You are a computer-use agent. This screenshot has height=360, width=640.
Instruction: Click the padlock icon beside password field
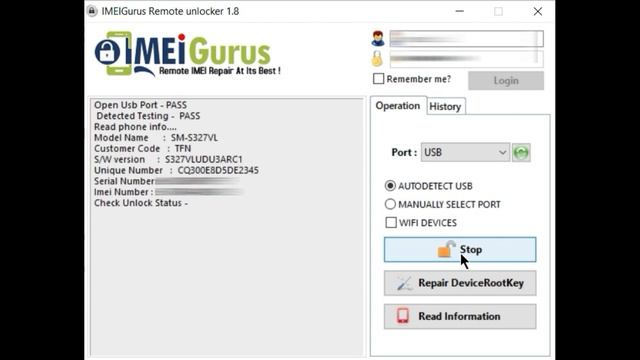click(377, 58)
